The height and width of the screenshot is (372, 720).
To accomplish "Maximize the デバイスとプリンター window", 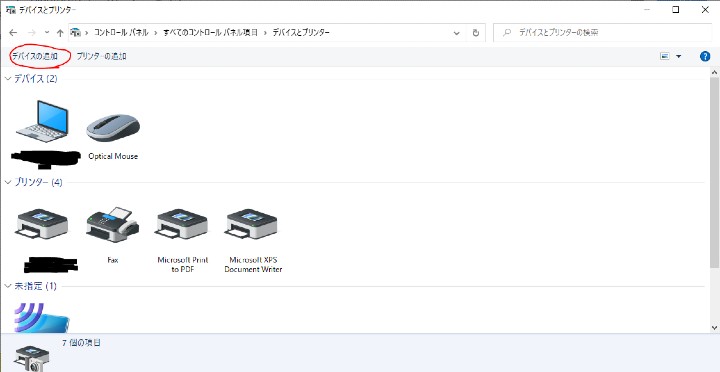I will point(675,10).
